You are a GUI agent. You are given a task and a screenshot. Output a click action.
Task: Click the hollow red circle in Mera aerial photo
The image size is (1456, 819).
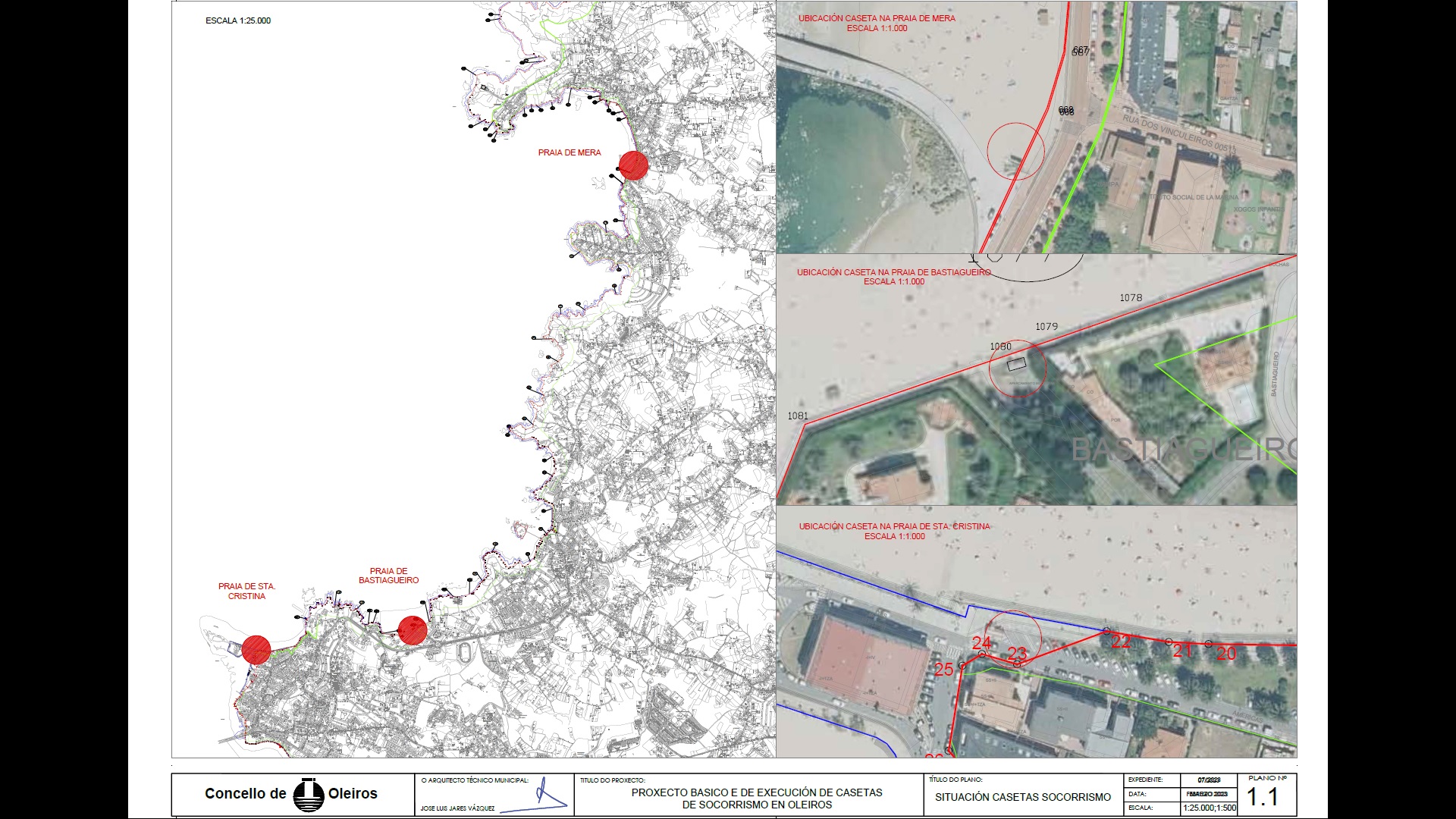[x=1015, y=151]
